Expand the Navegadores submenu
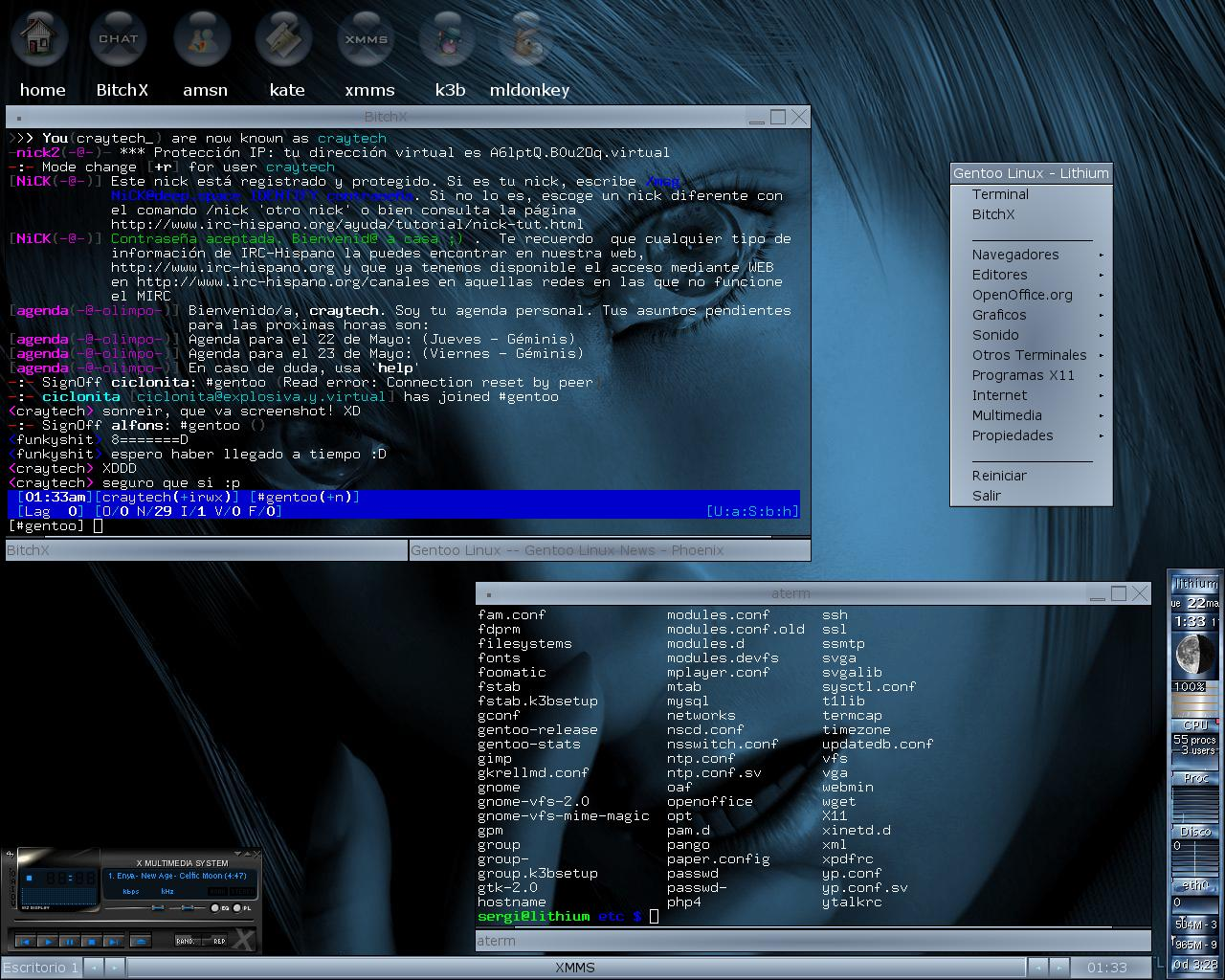The height and width of the screenshot is (980, 1225). [1032, 255]
